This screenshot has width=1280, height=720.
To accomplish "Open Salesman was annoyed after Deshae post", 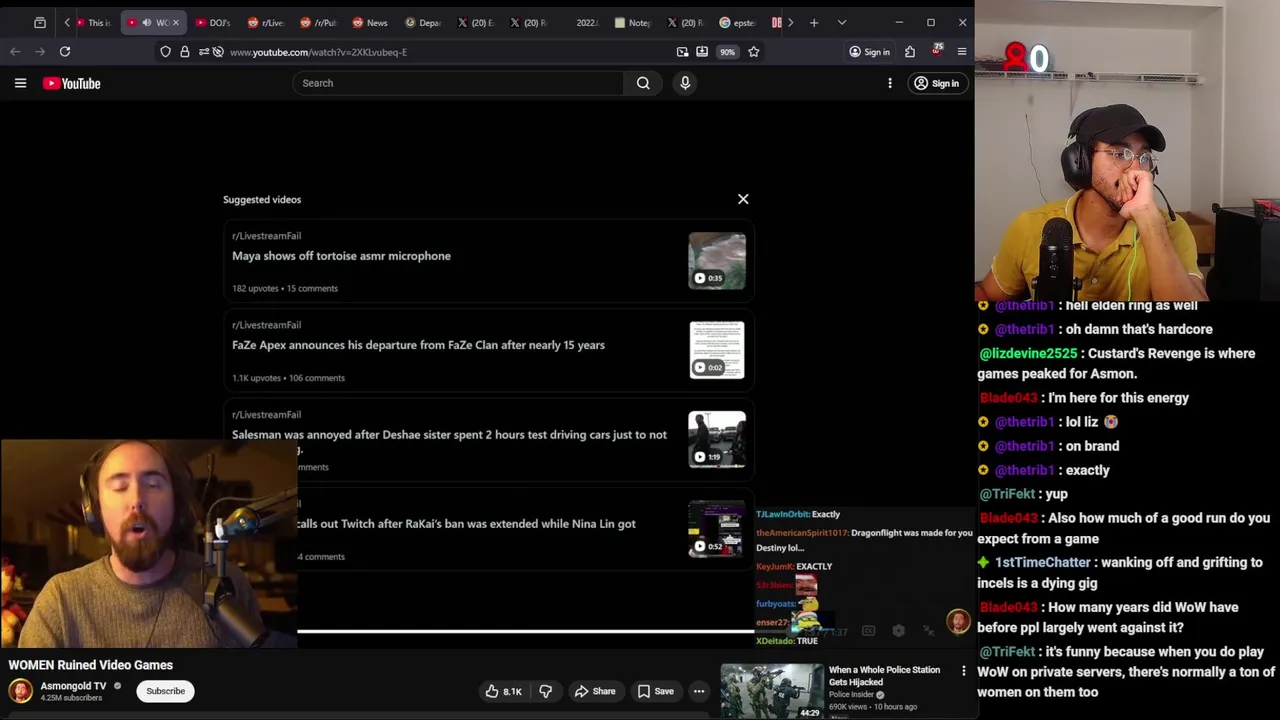I will 449,435.
